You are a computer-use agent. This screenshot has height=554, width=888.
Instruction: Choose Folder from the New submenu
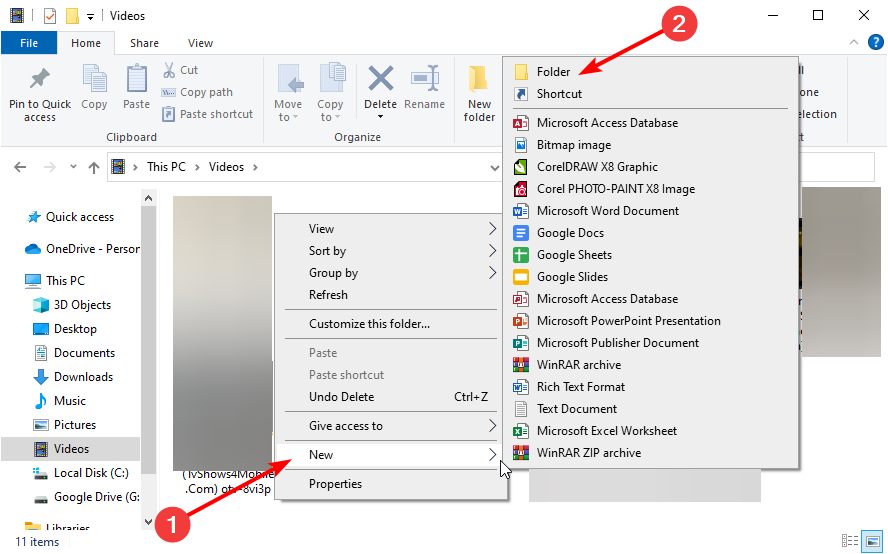[x=553, y=72]
